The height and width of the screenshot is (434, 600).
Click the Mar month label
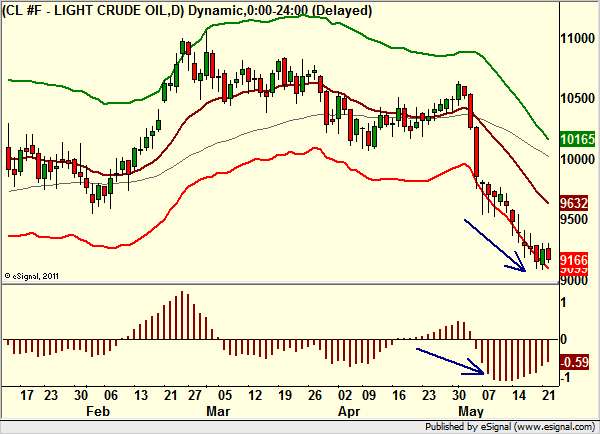(218, 411)
